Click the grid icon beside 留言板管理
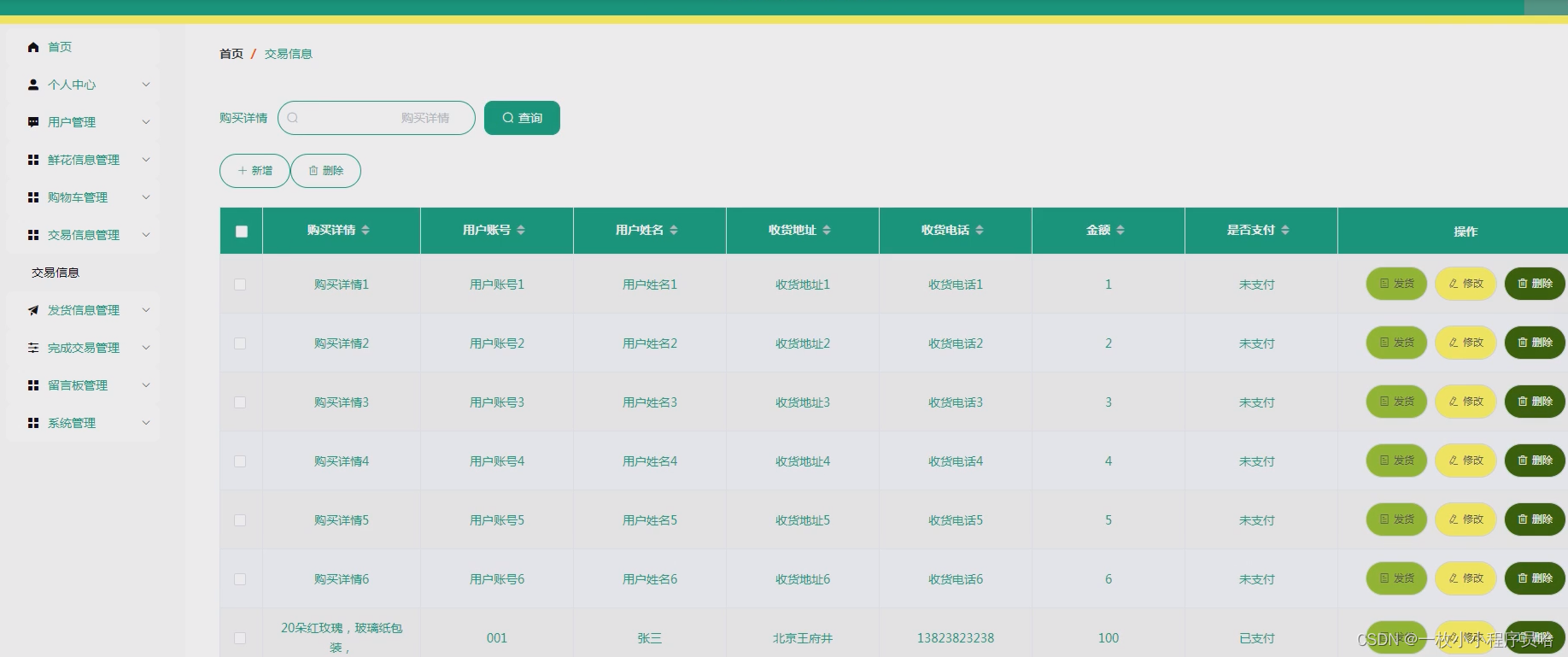Image resolution: width=1568 pixels, height=657 pixels. point(33,385)
